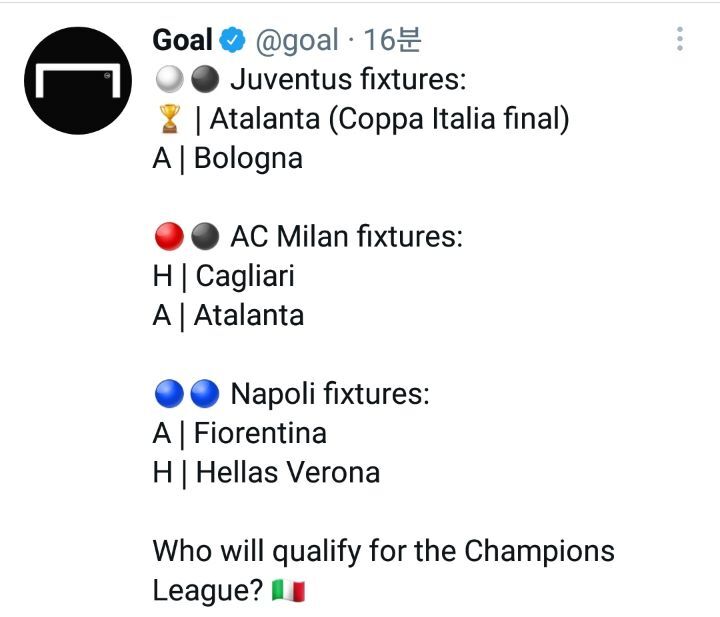720x617 pixels.
Task: Open the @goal handle link
Action: point(298,40)
